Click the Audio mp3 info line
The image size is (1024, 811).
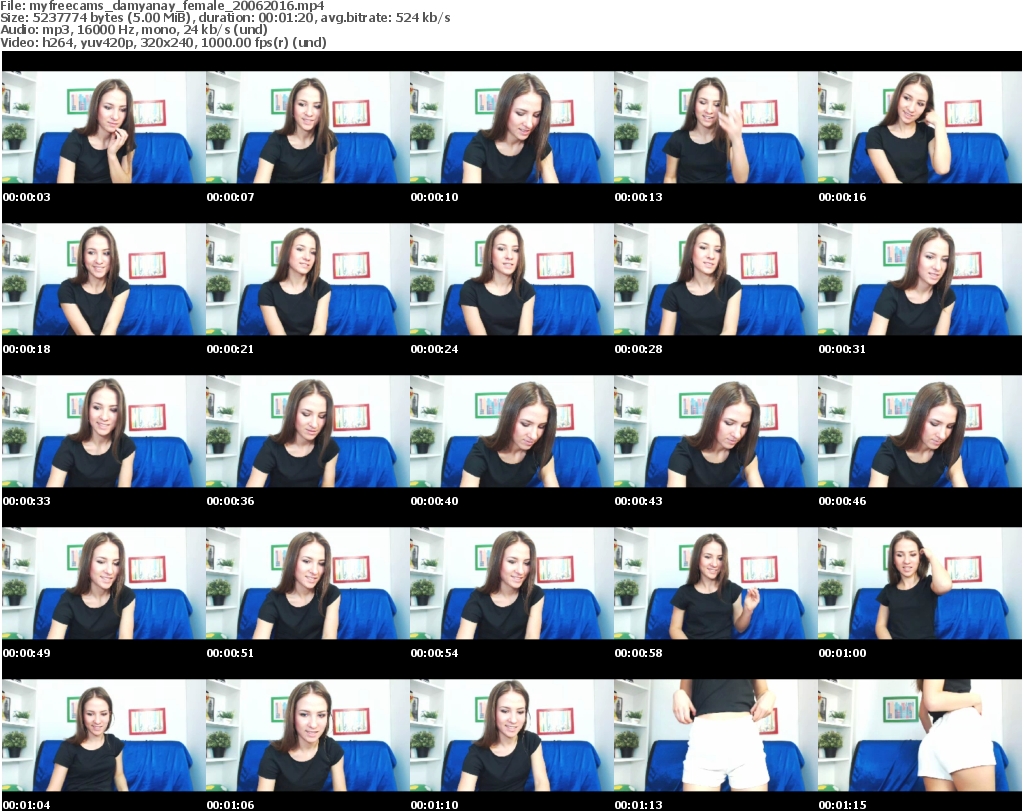[x=134, y=30]
